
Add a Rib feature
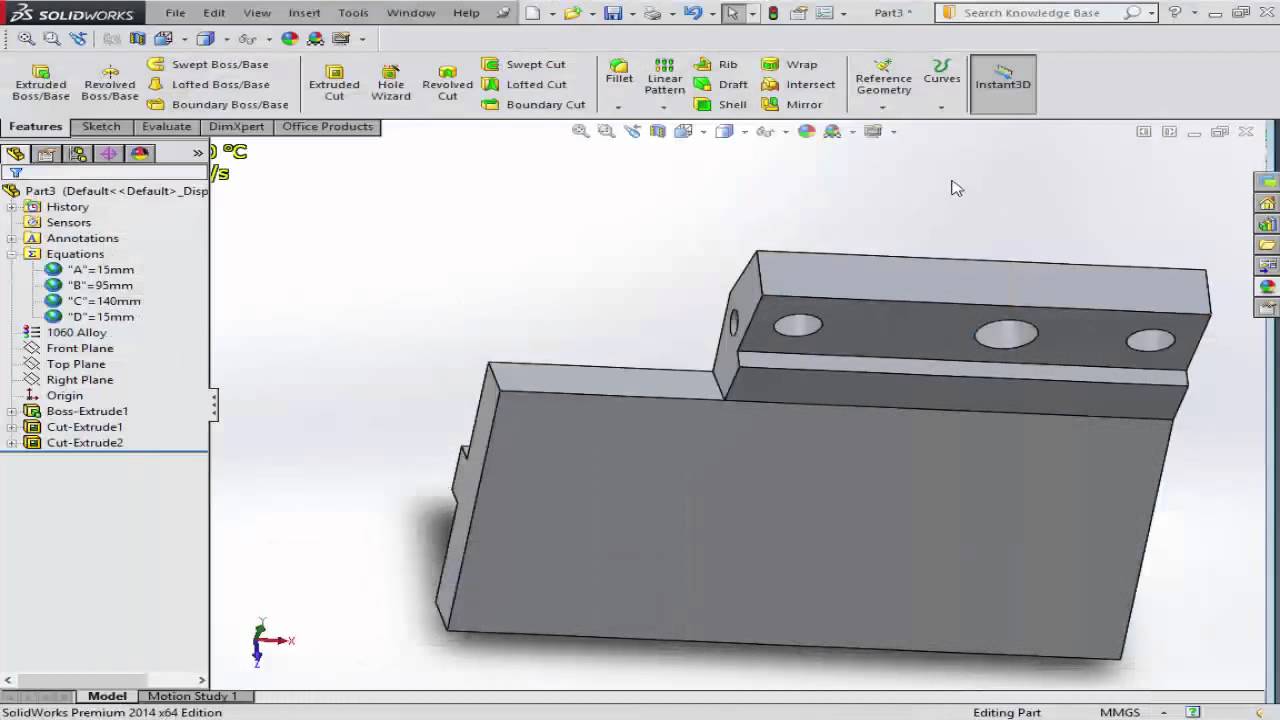[x=716, y=64]
